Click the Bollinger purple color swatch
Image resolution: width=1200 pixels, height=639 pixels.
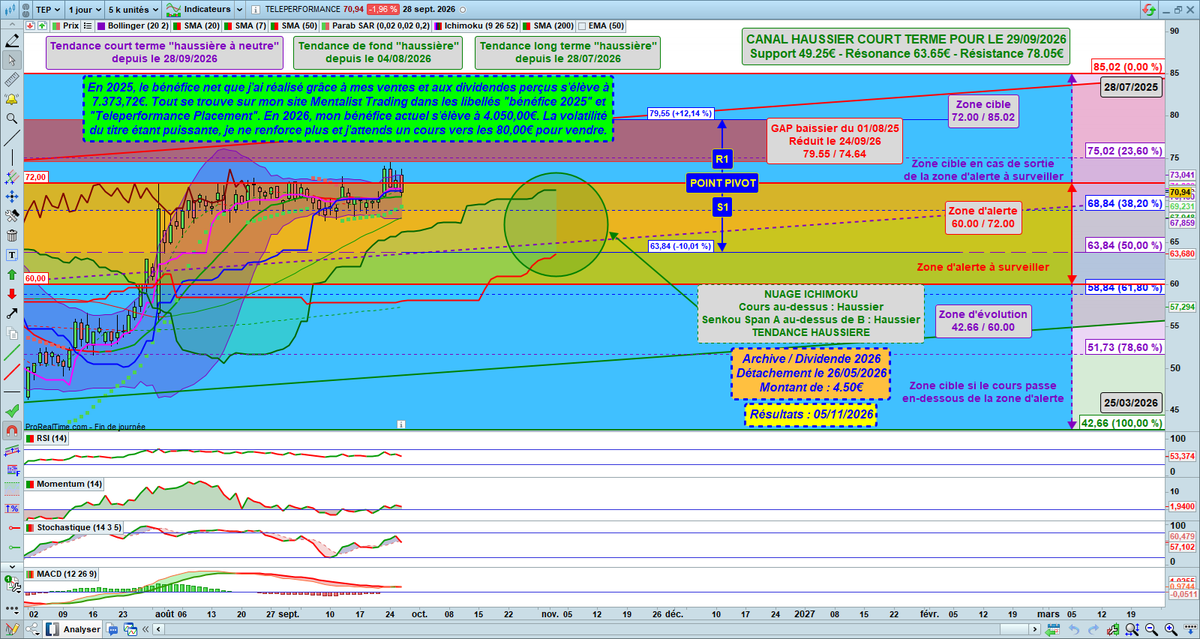click(100, 25)
